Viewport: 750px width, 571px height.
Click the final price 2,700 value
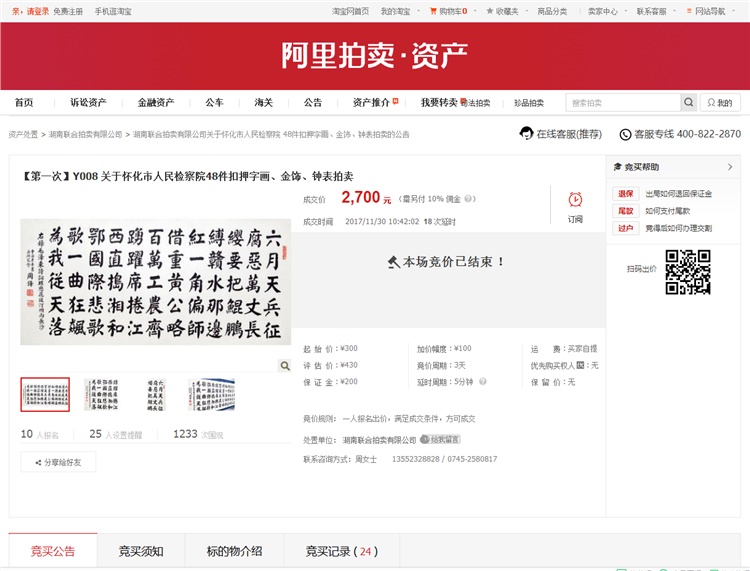(x=361, y=197)
